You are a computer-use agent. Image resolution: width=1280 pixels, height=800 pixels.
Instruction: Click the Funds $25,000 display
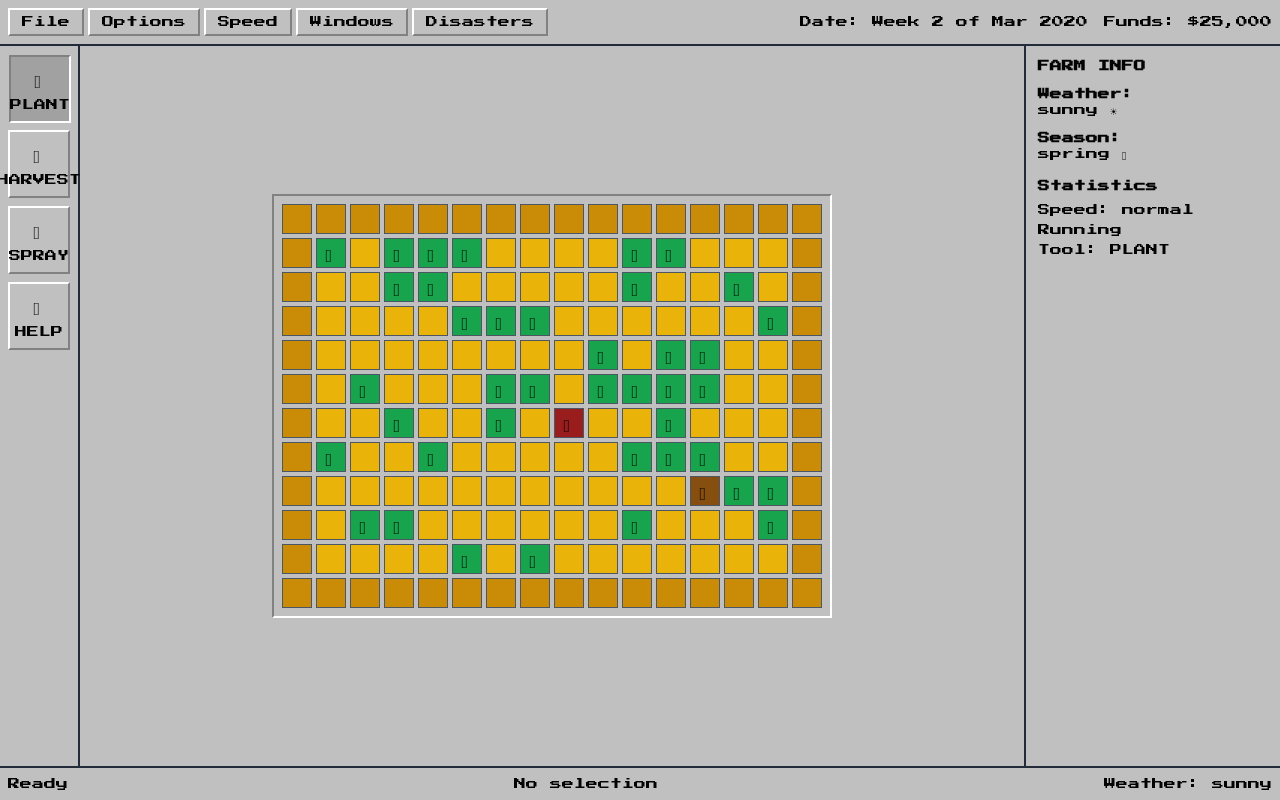(1187, 22)
